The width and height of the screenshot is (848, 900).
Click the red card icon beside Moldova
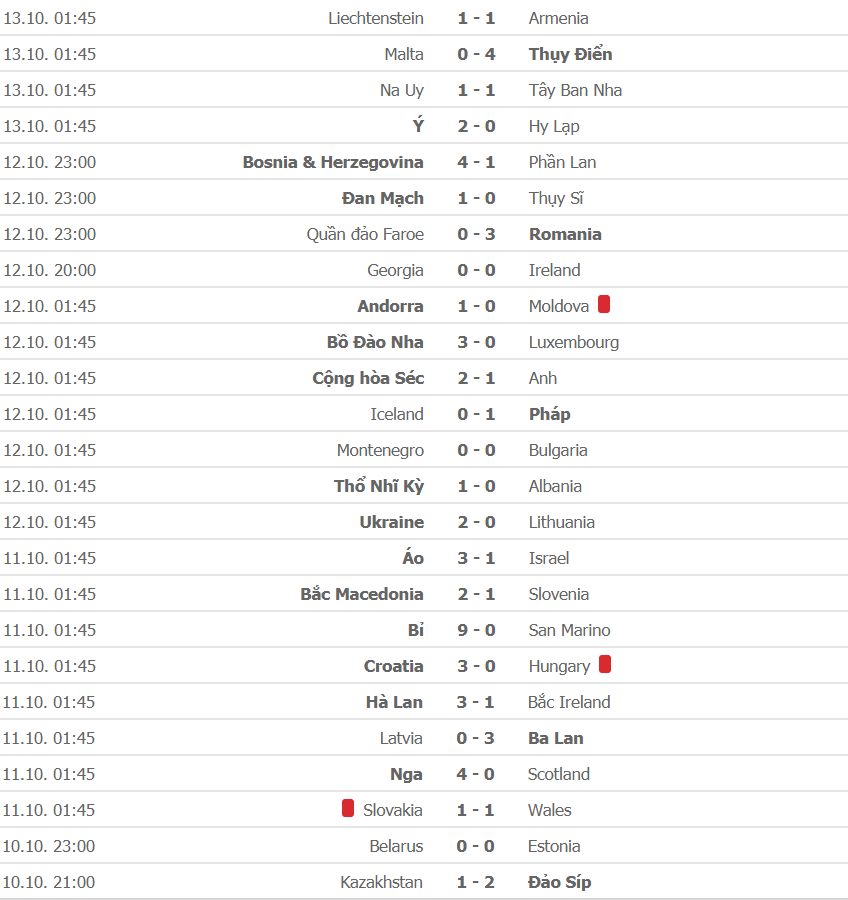603,304
